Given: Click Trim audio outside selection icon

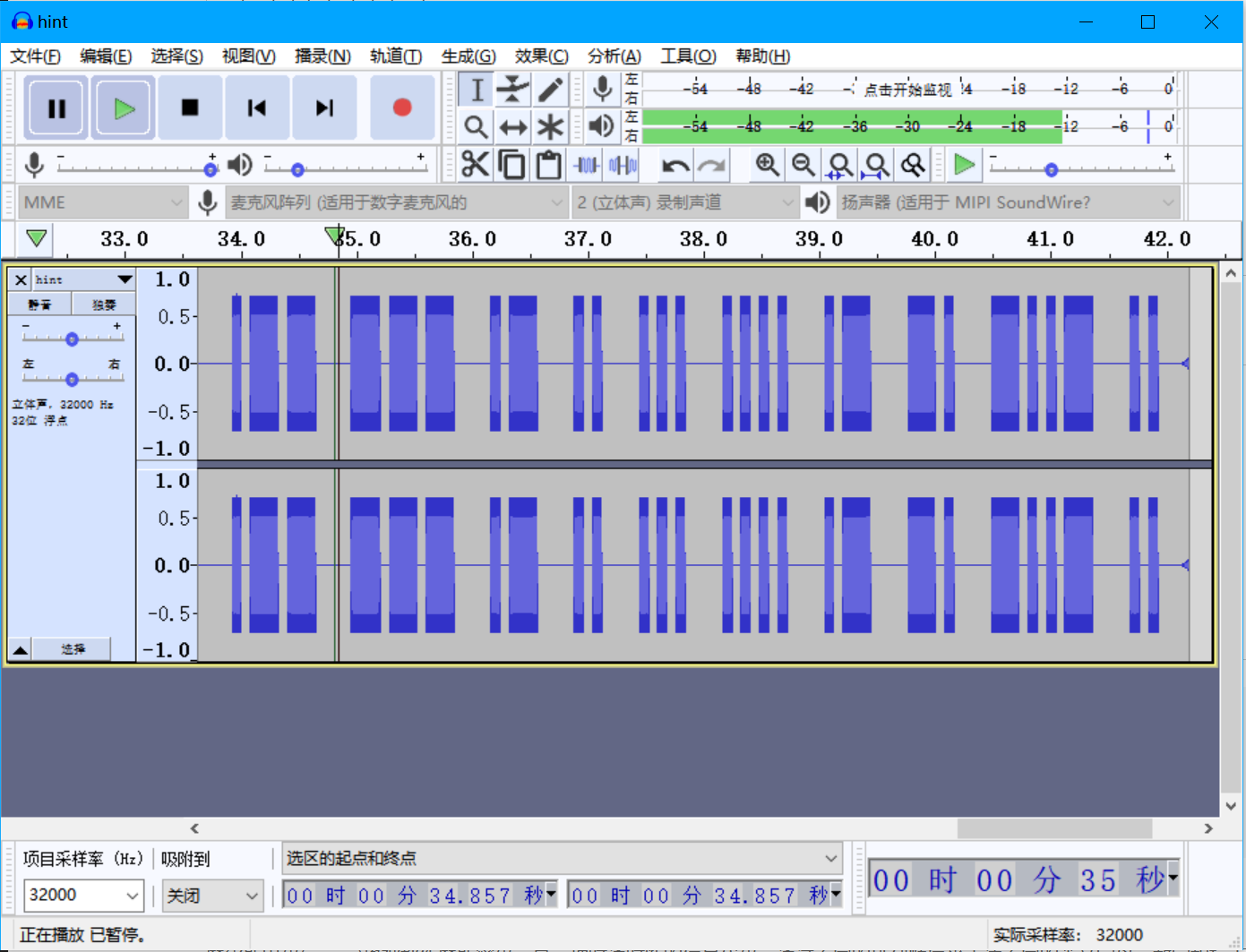Looking at the screenshot, I should pyautogui.click(x=586, y=165).
